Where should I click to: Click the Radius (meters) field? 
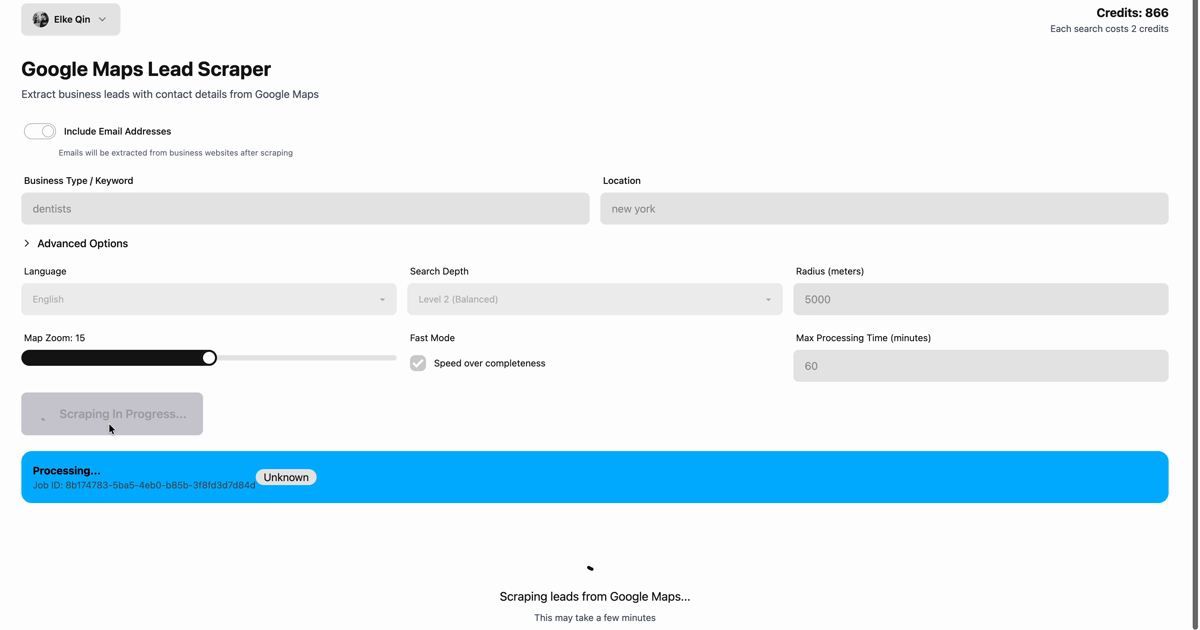[x=981, y=299]
